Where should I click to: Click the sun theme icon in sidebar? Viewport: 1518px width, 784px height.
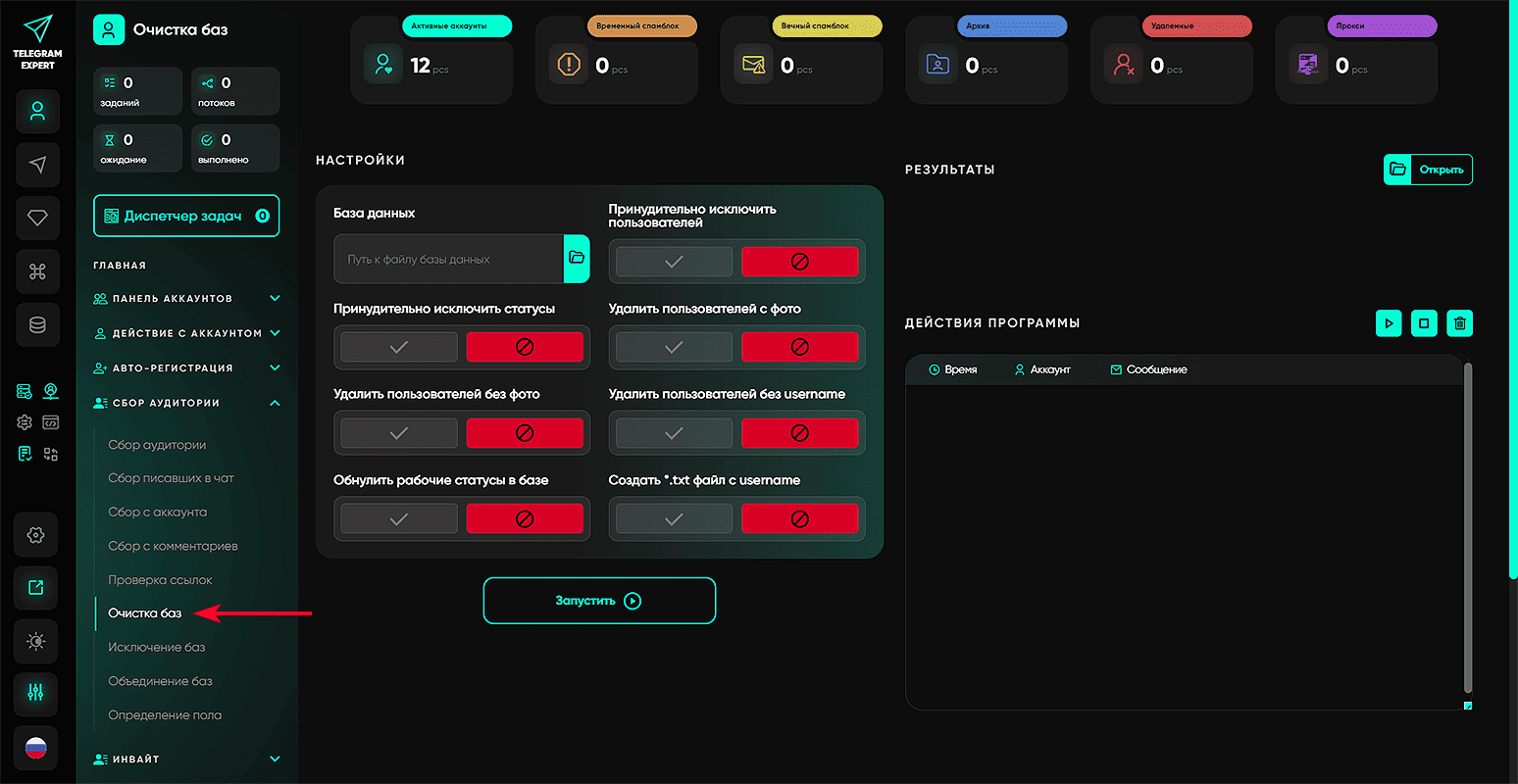[x=36, y=641]
